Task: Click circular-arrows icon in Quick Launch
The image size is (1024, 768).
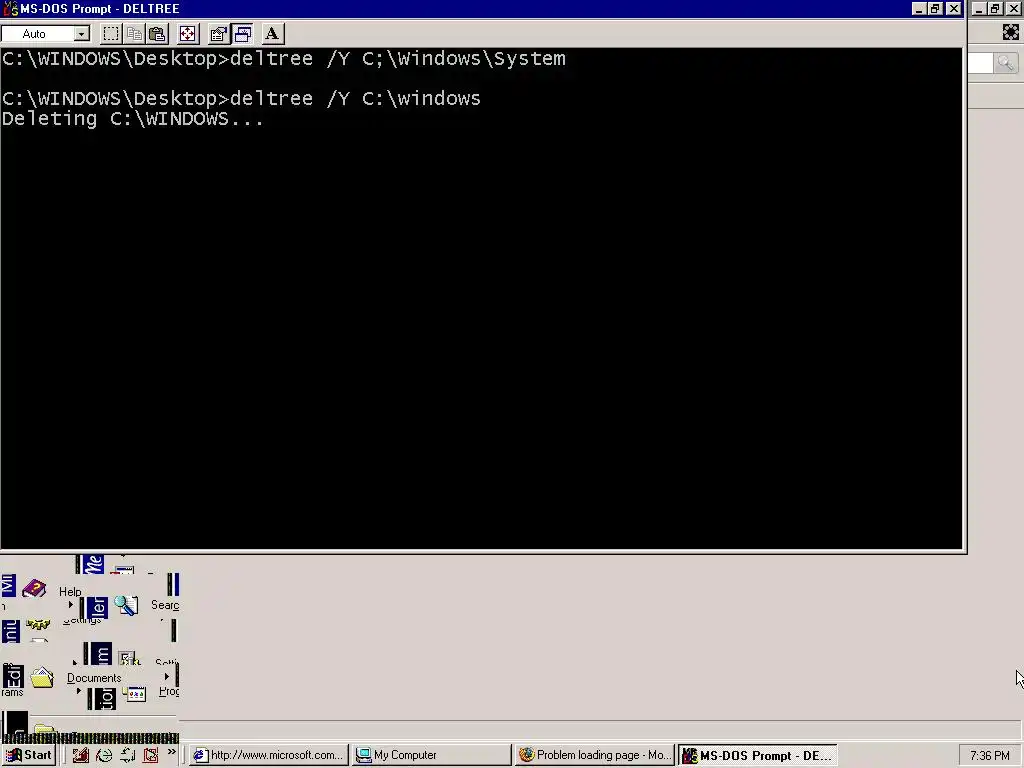Action: pos(127,756)
